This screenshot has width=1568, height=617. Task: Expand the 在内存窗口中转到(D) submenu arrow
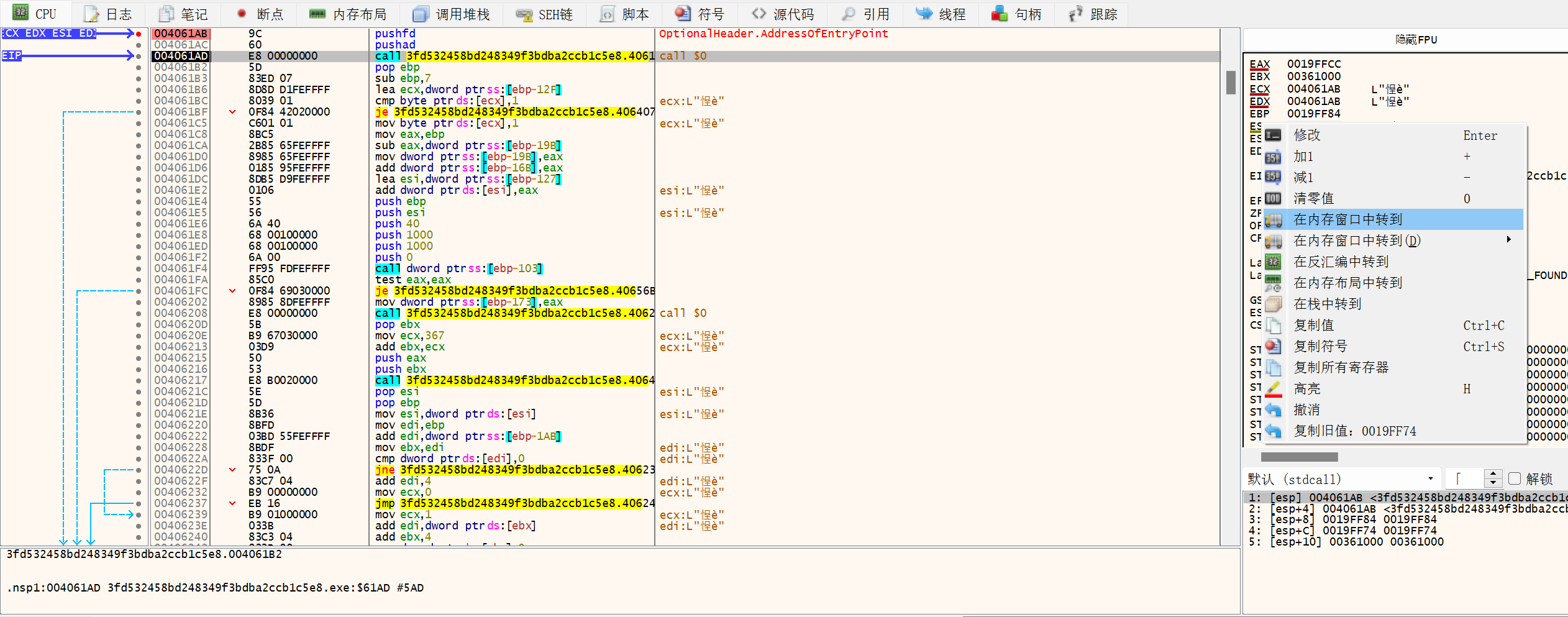click(1508, 240)
